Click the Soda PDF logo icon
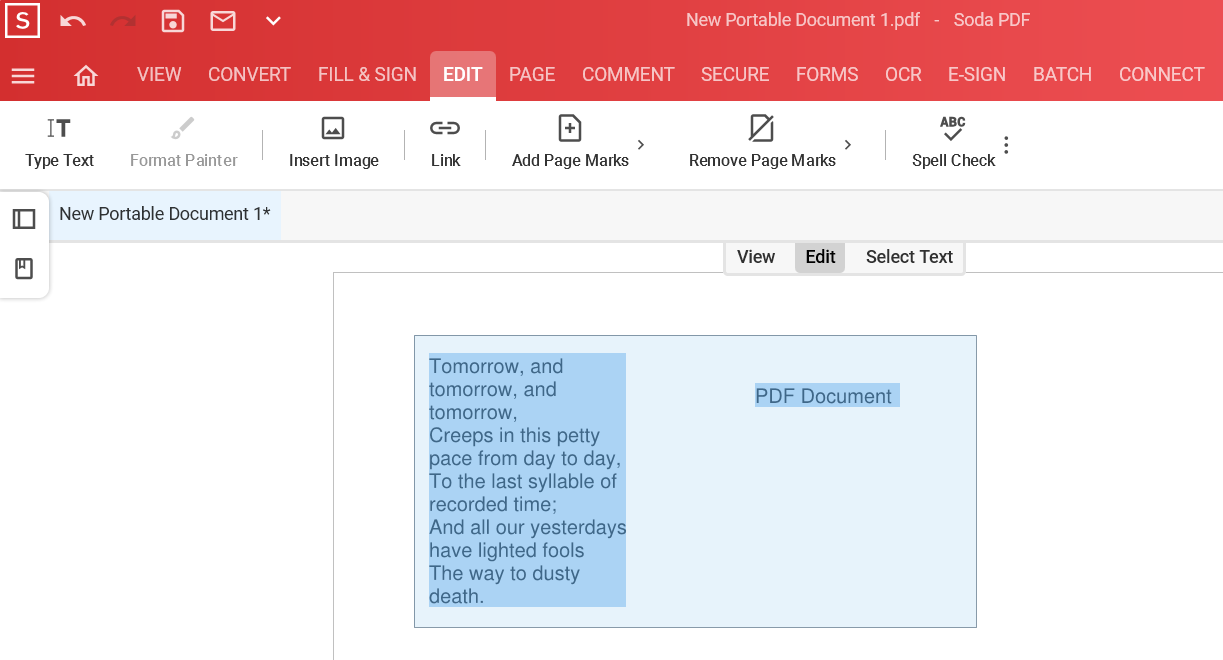This screenshot has height=660, width=1223. [22, 20]
